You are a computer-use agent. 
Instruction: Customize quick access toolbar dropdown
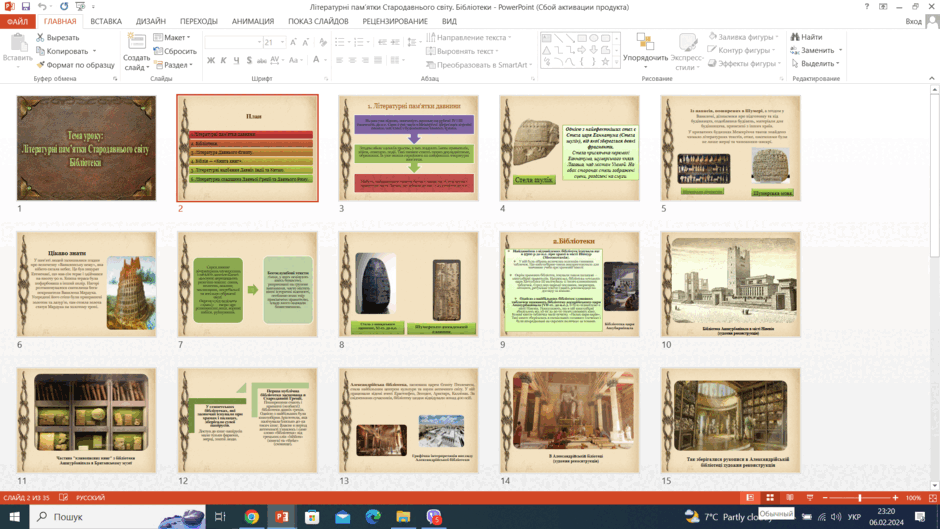pos(94,7)
